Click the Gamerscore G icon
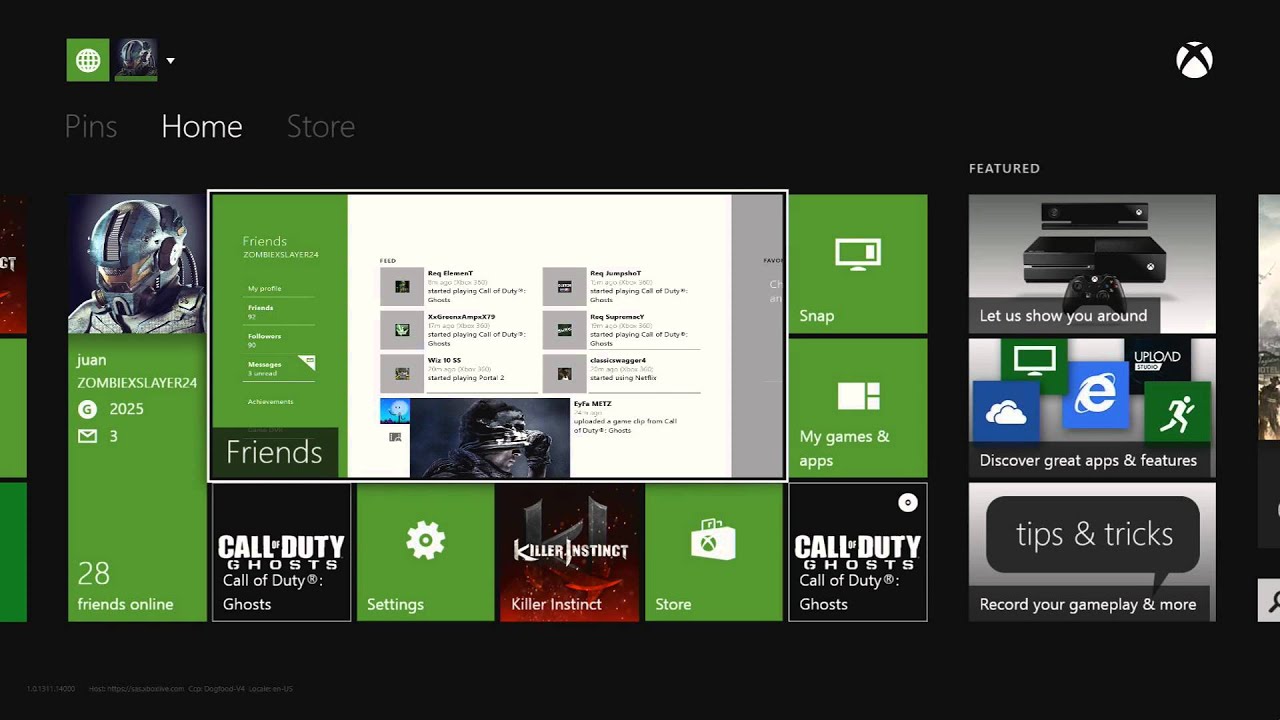1280x720 pixels. [x=88, y=408]
